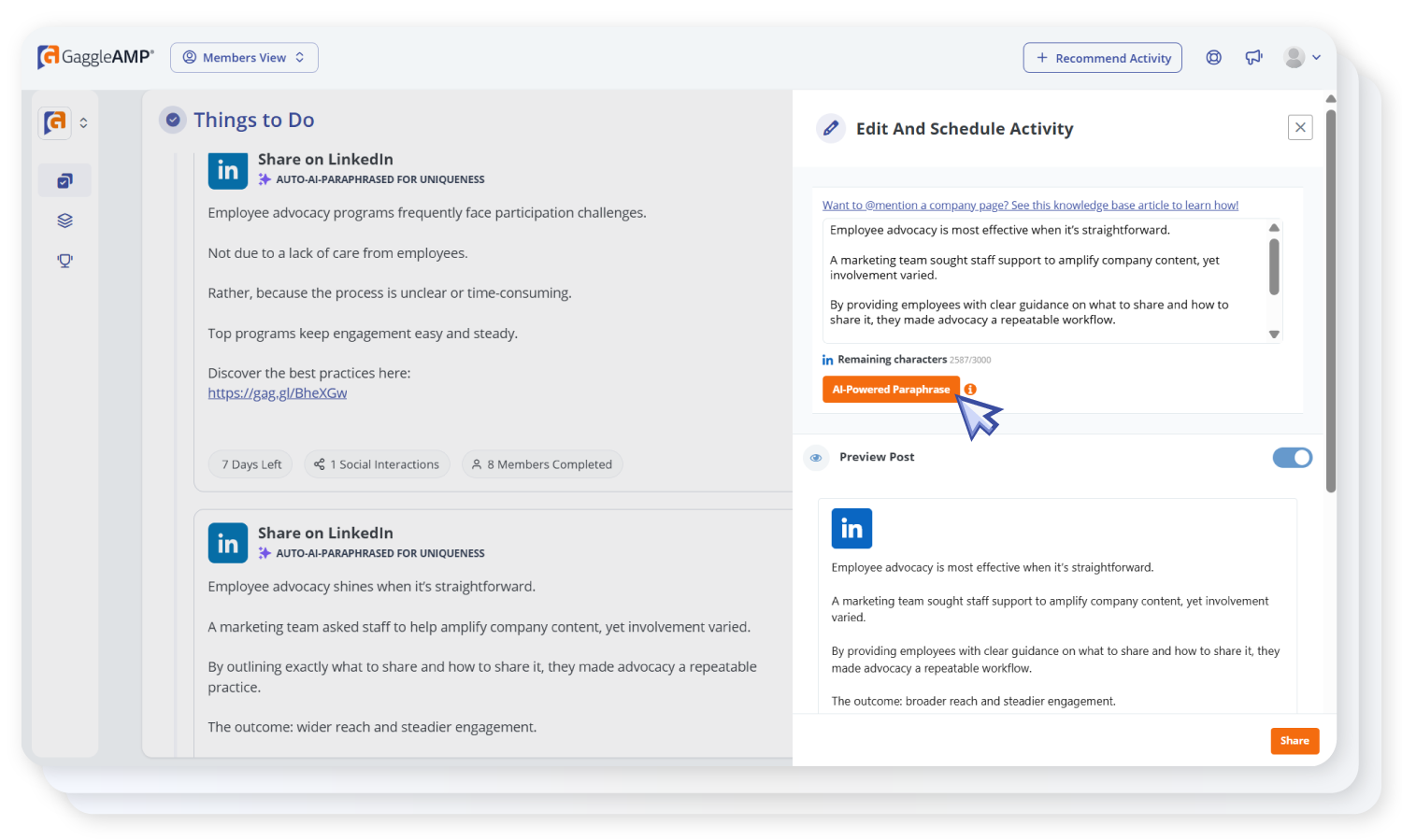Click the 1 Social Interactions tag

coord(377,464)
